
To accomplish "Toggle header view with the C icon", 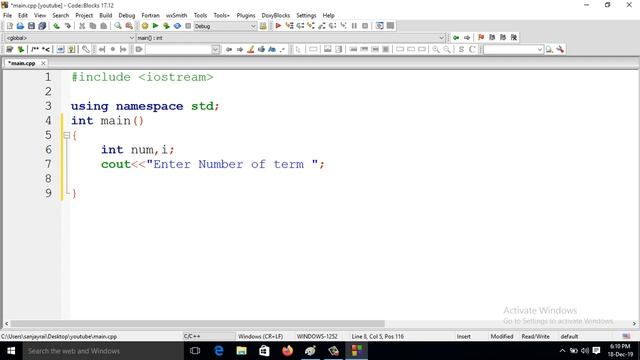I will pos(472,49).
